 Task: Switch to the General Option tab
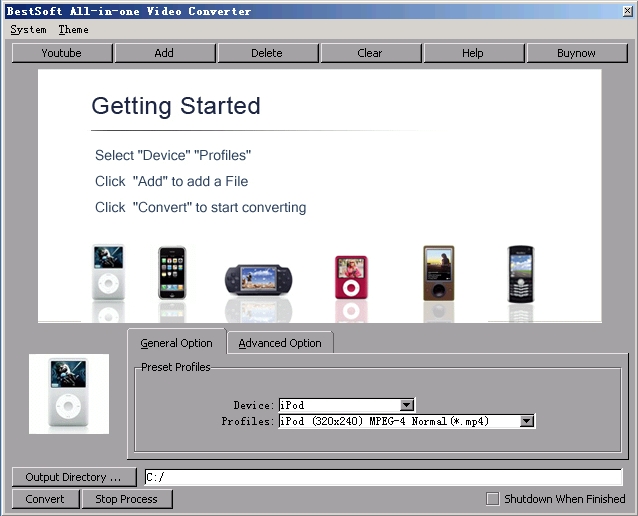pos(176,343)
